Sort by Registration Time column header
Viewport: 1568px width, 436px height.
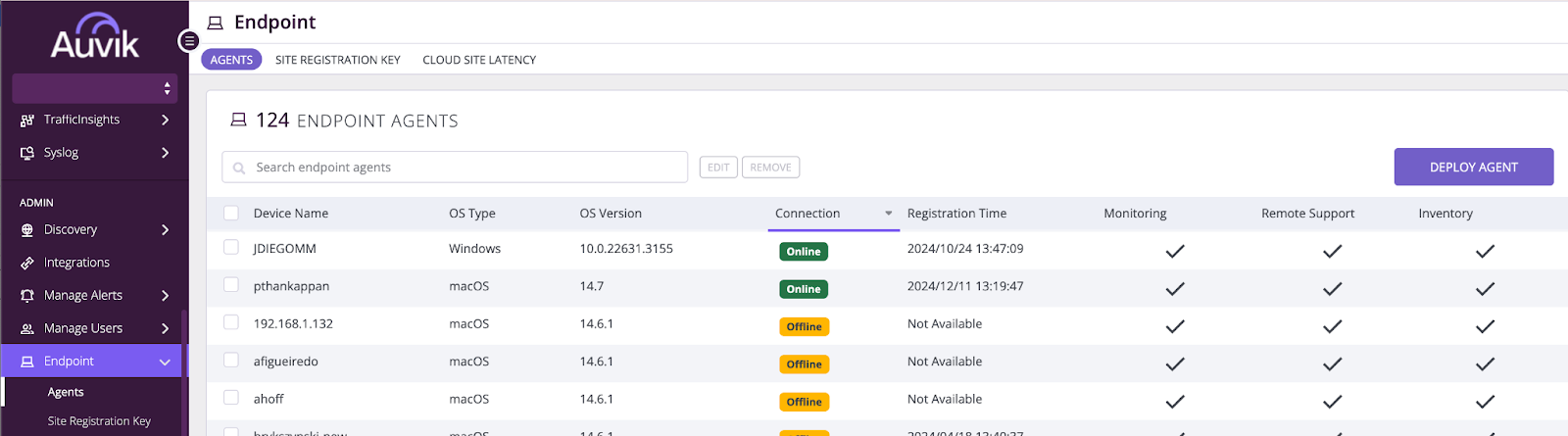[x=956, y=214]
